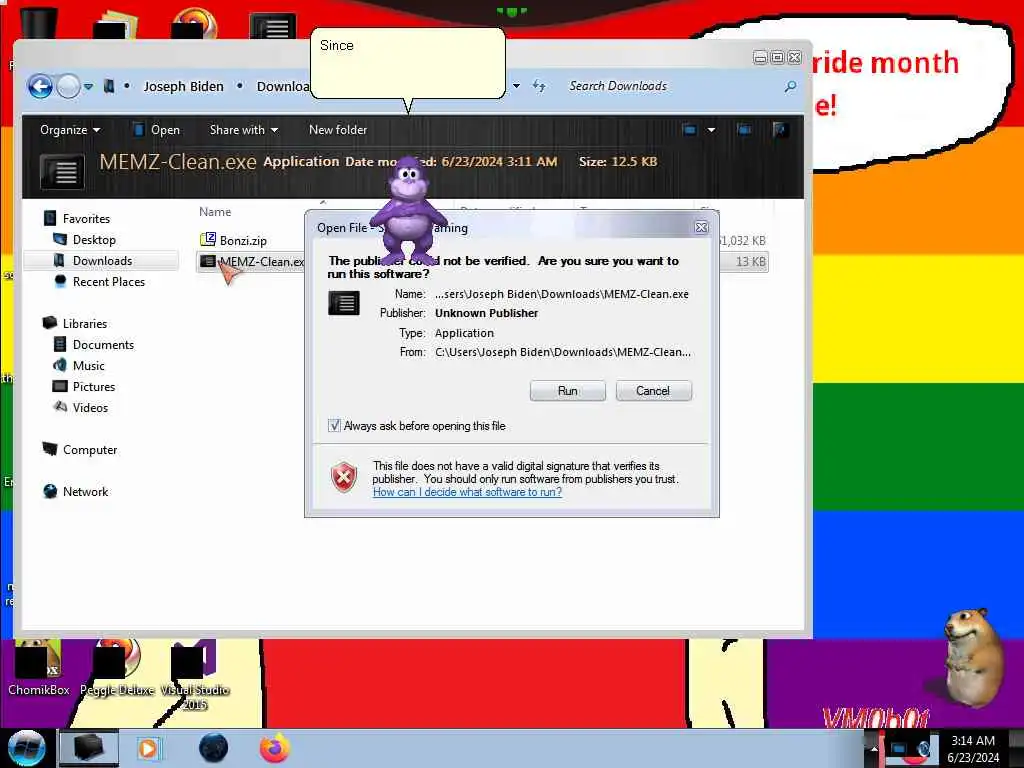Click the BonziBuddy purple gorilla
This screenshot has width=1024, height=768.
click(408, 210)
